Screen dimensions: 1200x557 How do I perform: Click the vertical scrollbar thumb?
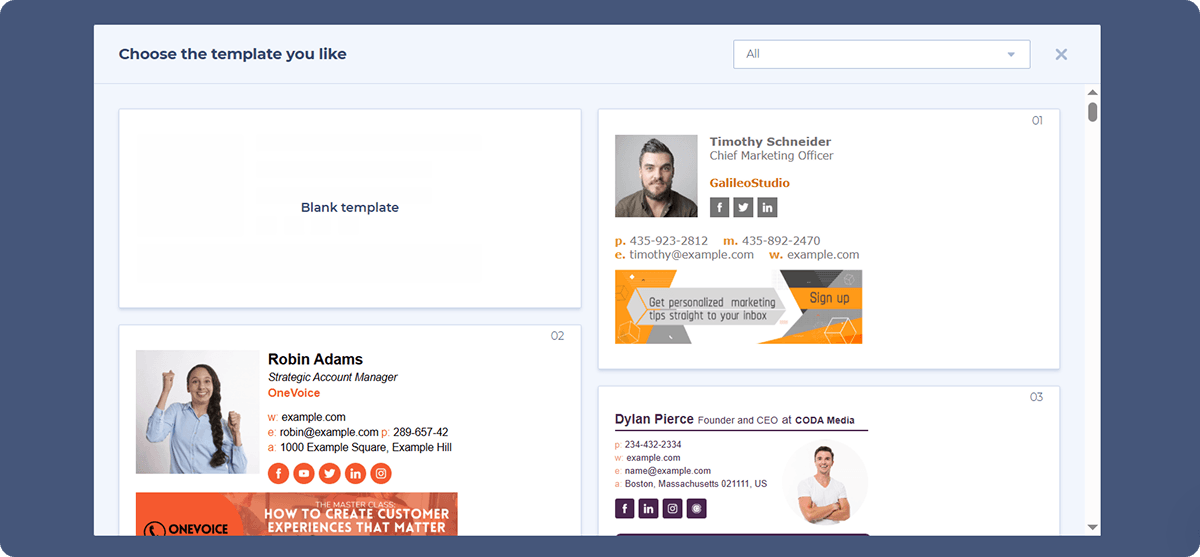(x=1092, y=112)
